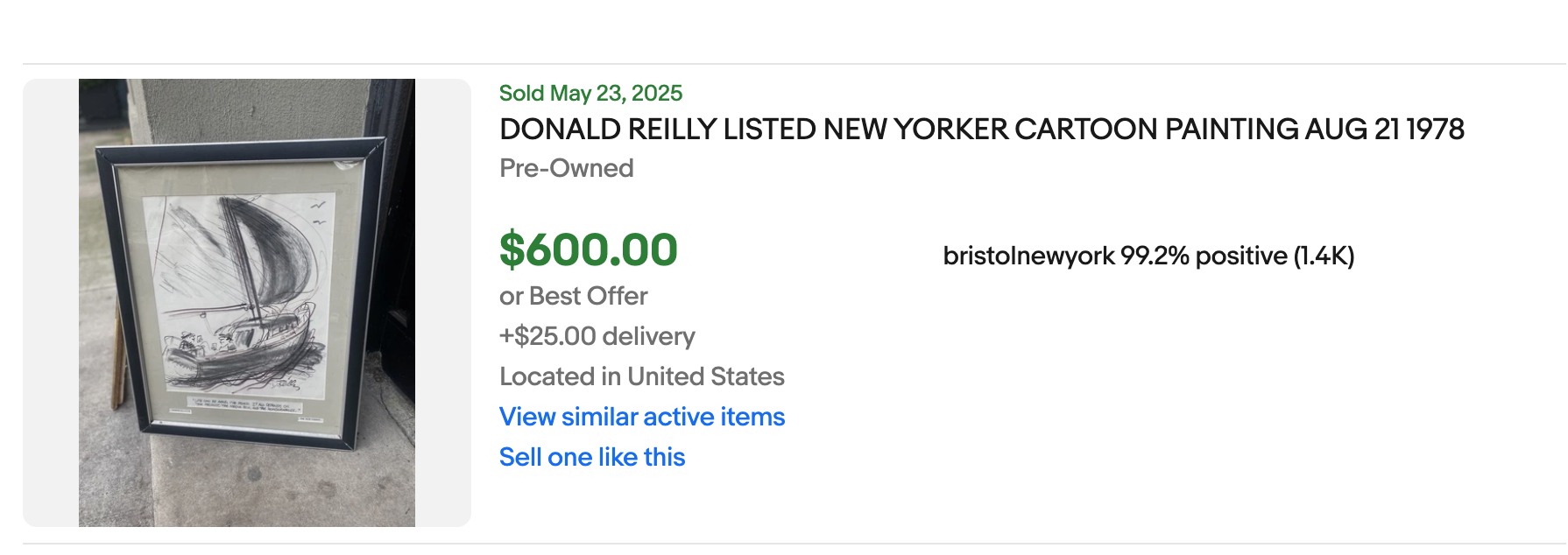Image resolution: width=1568 pixels, height=555 pixels.
Task: Click the or Best Offer text
Action: pyautogui.click(x=573, y=296)
